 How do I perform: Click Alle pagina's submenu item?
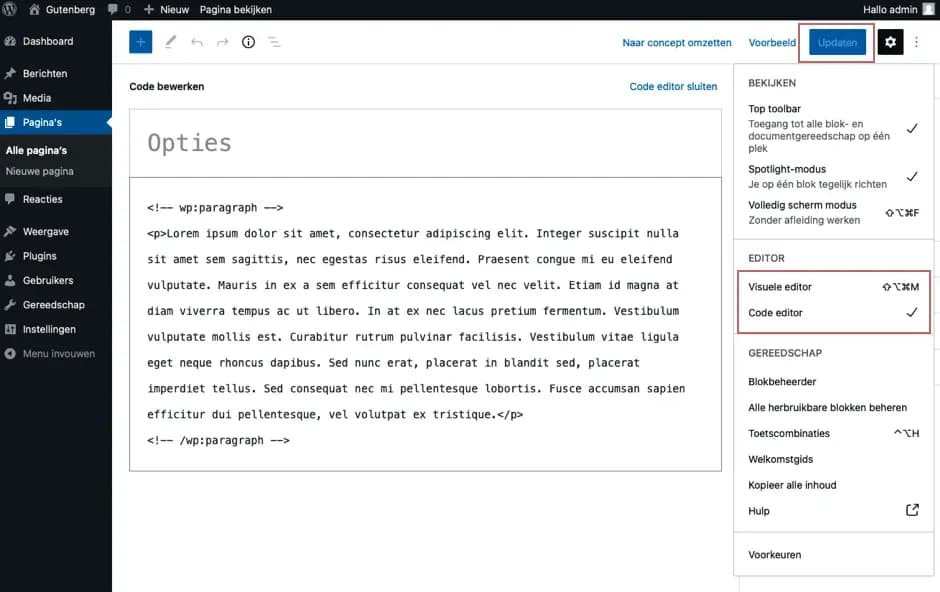pyautogui.click(x=36, y=150)
